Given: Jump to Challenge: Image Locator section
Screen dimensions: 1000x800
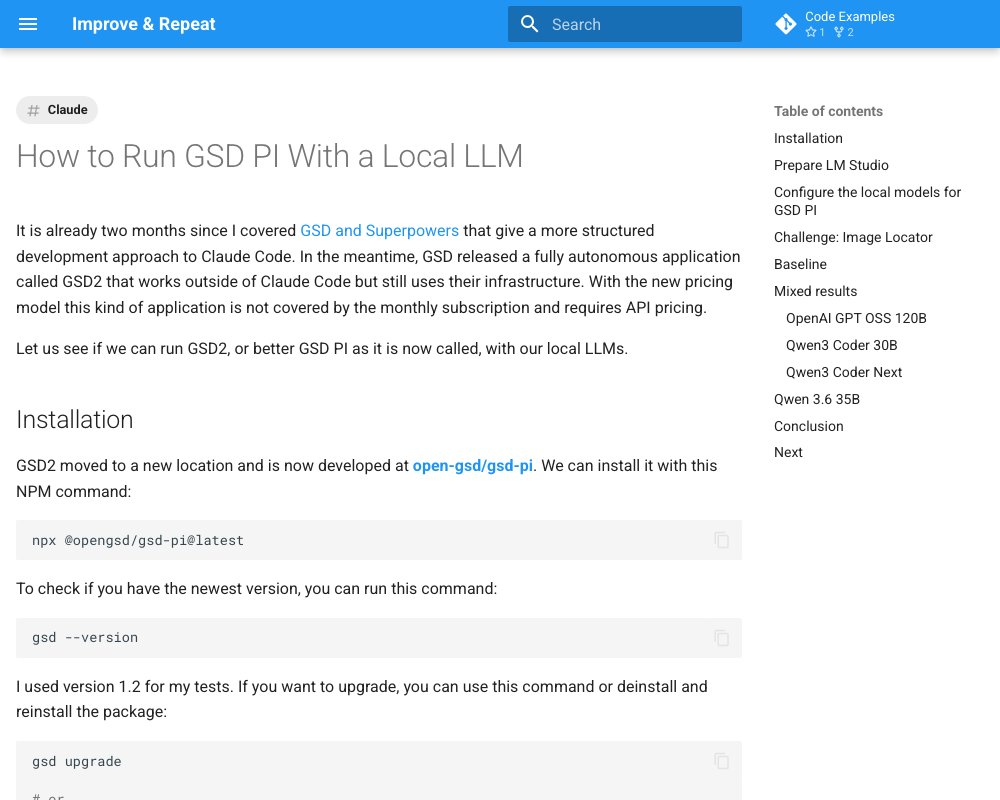Looking at the screenshot, I should click(853, 237).
